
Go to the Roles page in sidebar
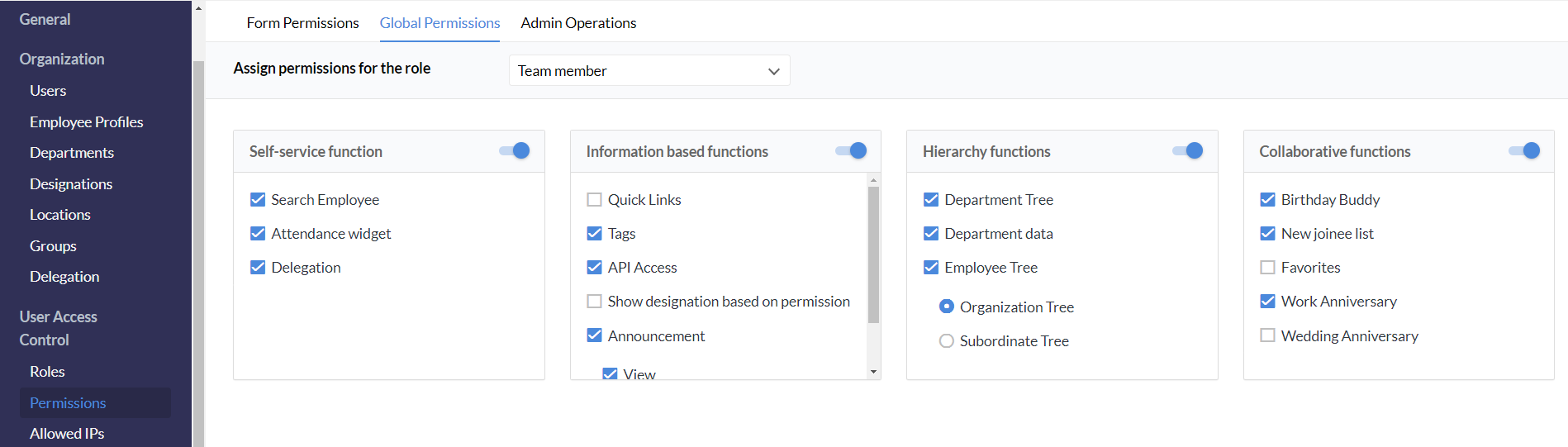(x=47, y=372)
